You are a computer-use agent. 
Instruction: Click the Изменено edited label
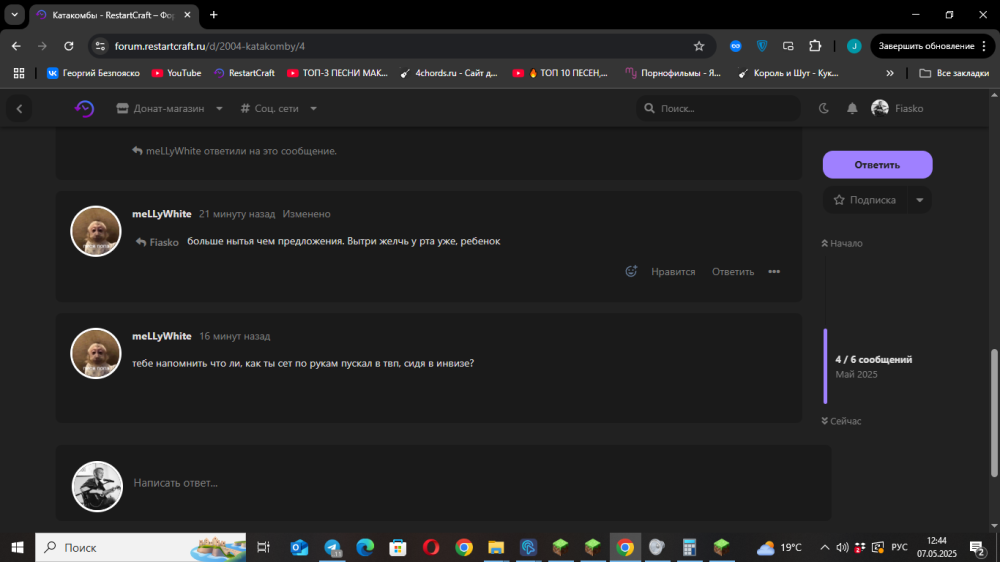pyautogui.click(x=306, y=214)
